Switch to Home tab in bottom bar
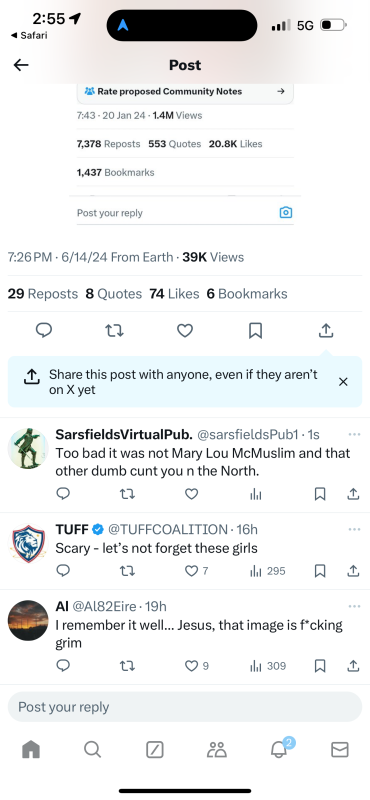The width and height of the screenshot is (370, 800). 31,749
